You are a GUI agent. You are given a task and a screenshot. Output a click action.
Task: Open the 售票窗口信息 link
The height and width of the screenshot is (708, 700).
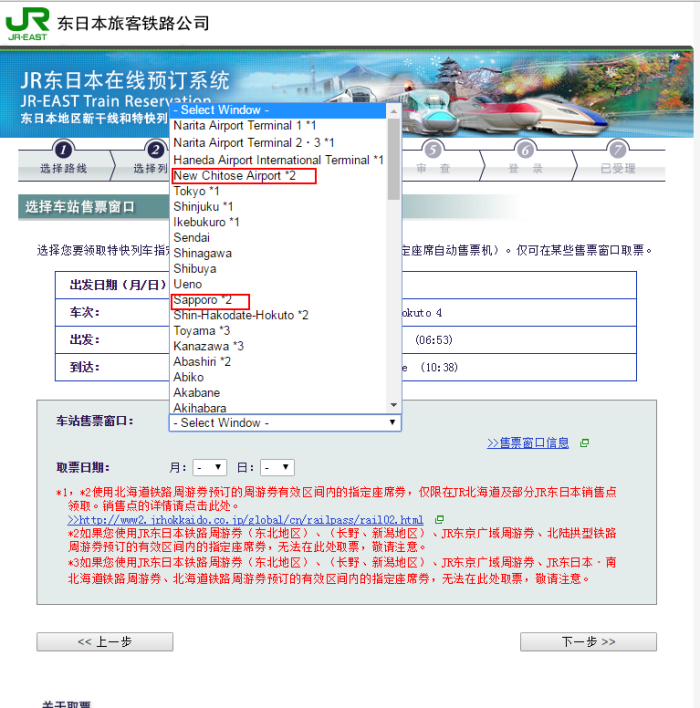pos(527,443)
